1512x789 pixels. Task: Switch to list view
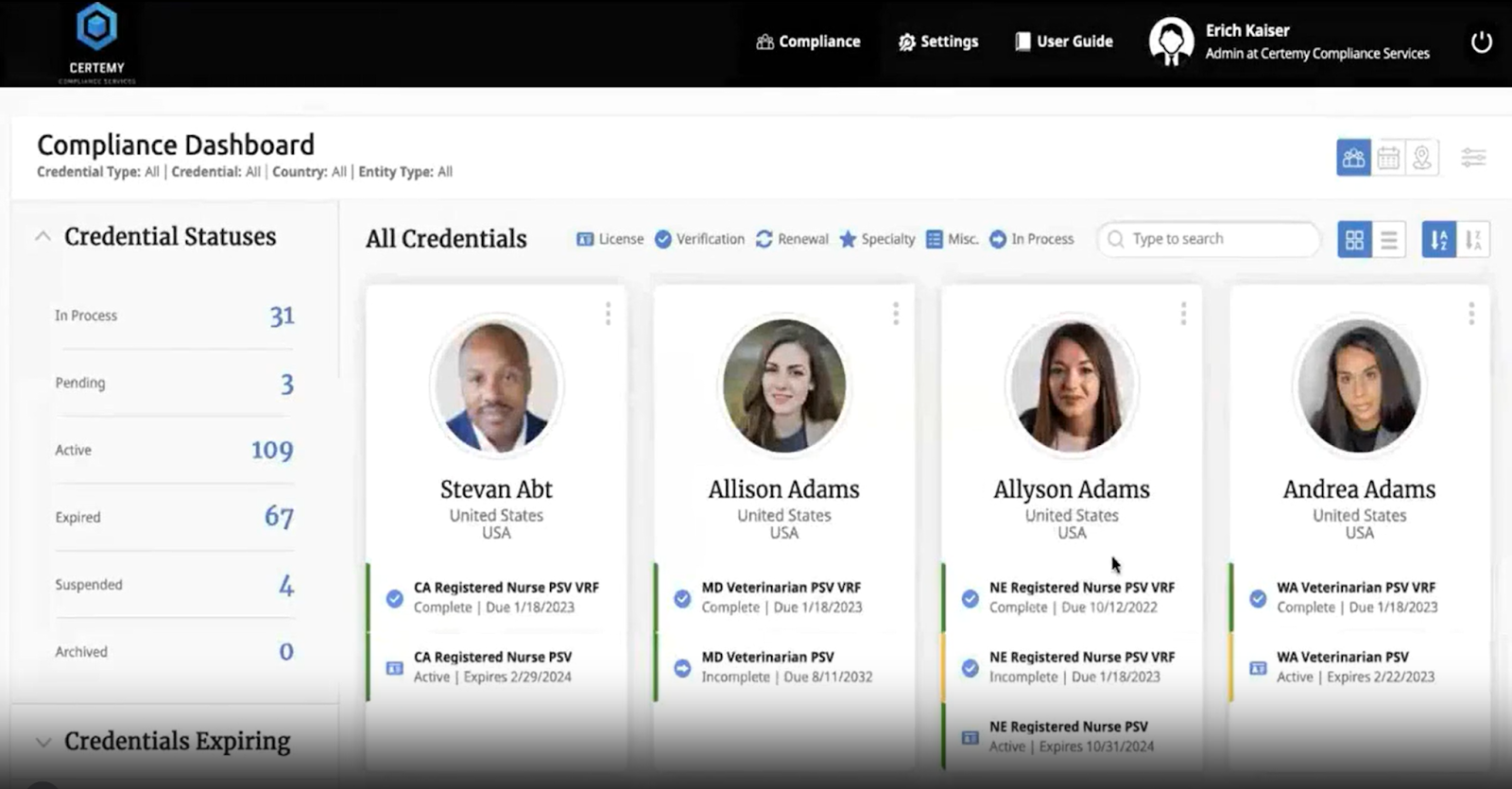tap(1388, 240)
